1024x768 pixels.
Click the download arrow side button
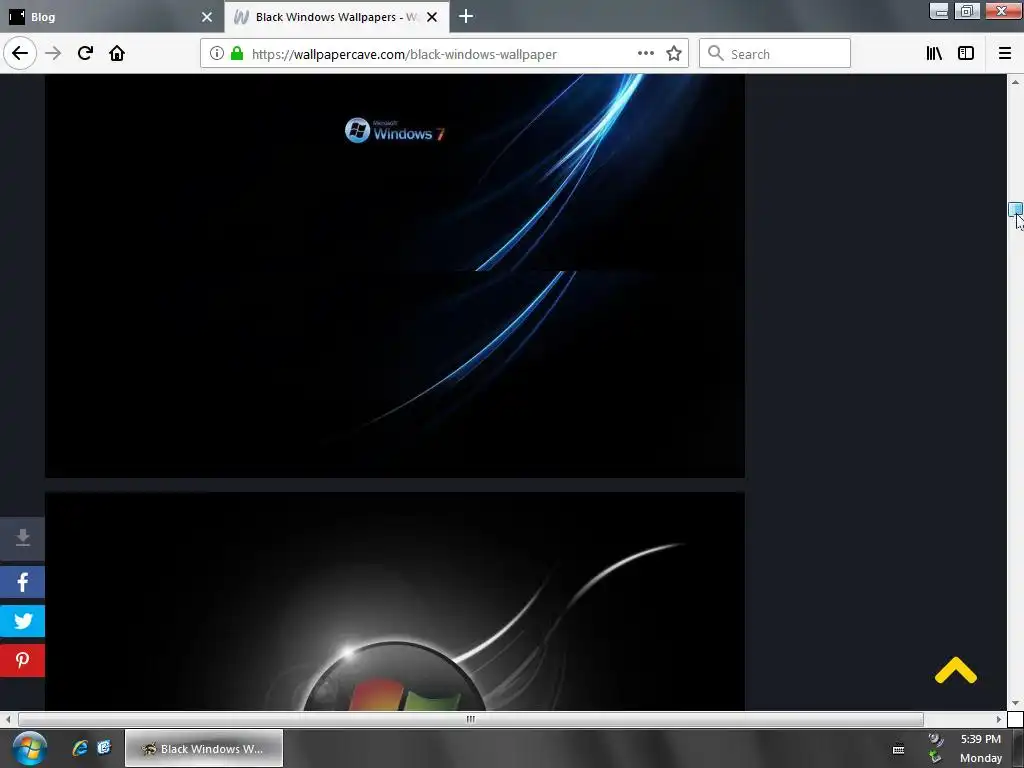click(22, 539)
